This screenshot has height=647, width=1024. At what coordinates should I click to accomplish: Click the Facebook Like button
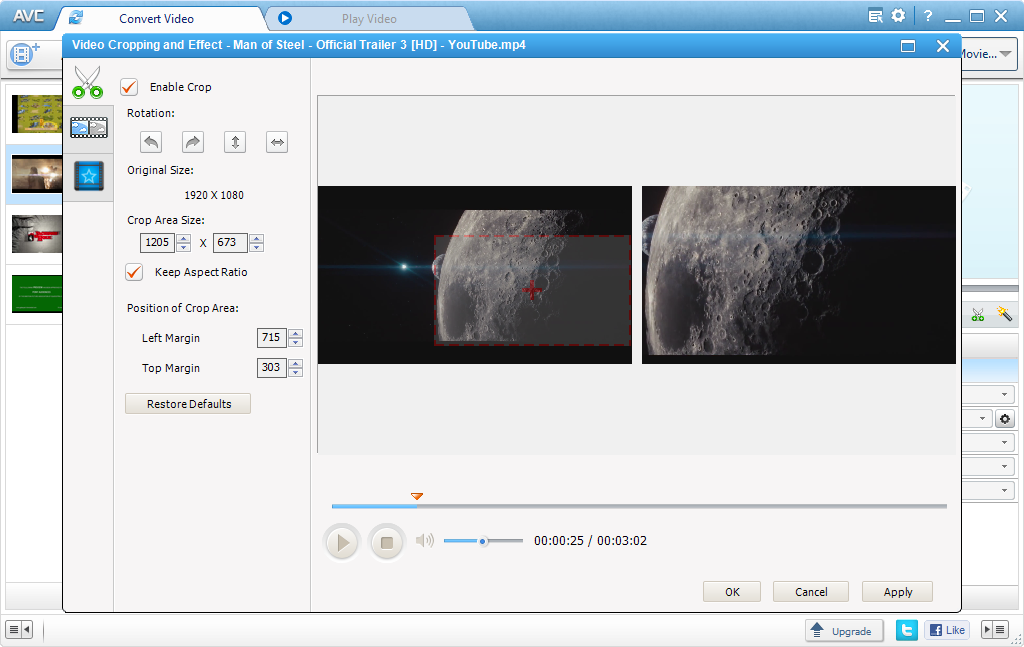(x=947, y=630)
